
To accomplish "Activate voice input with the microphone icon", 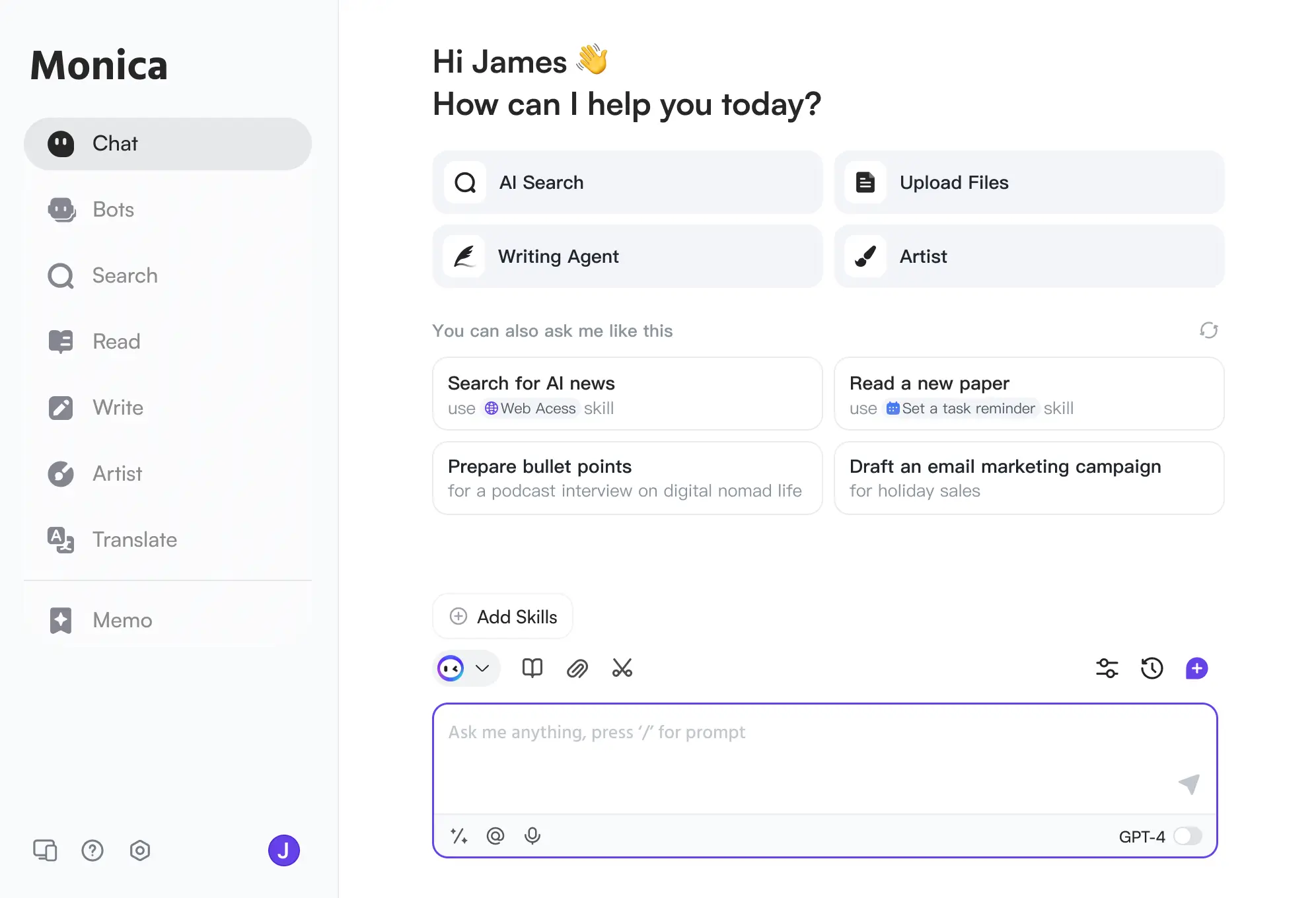I will point(532,835).
